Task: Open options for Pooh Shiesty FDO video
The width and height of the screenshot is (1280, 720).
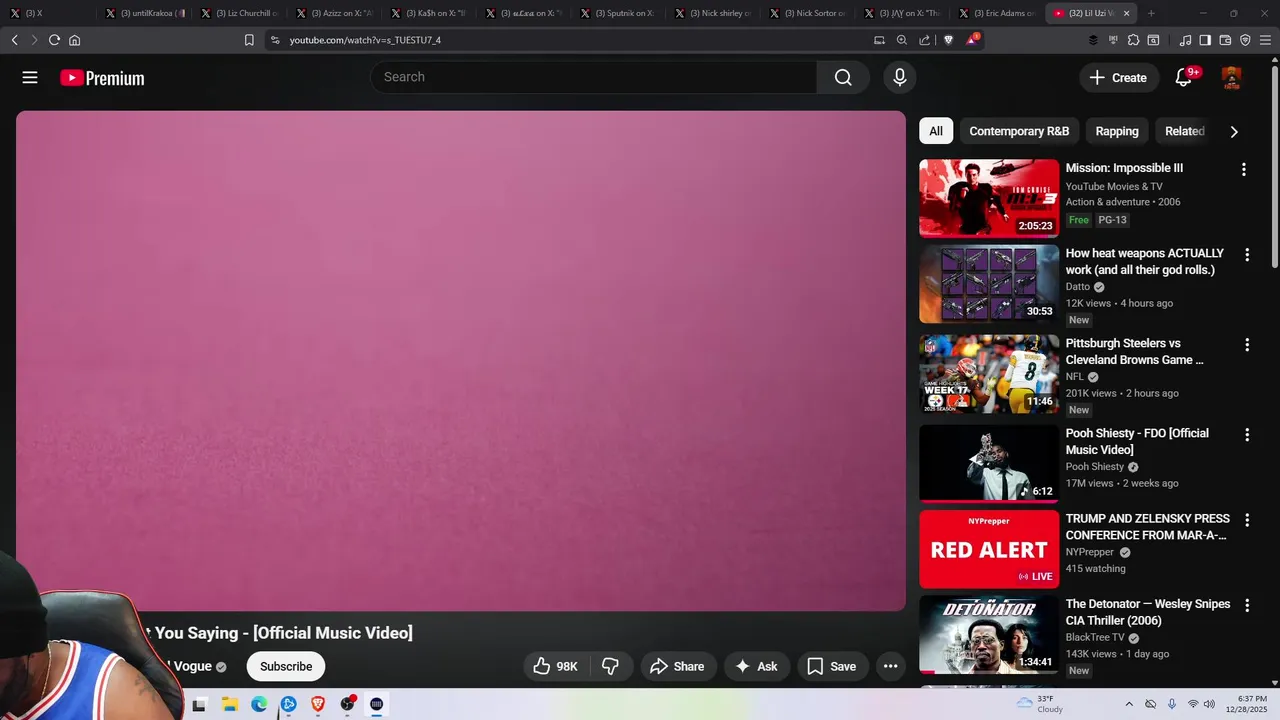Action: pos(1247,435)
